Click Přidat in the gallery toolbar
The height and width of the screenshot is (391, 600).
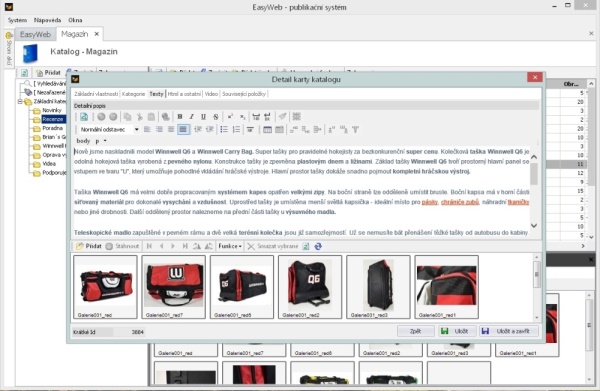click(x=89, y=246)
